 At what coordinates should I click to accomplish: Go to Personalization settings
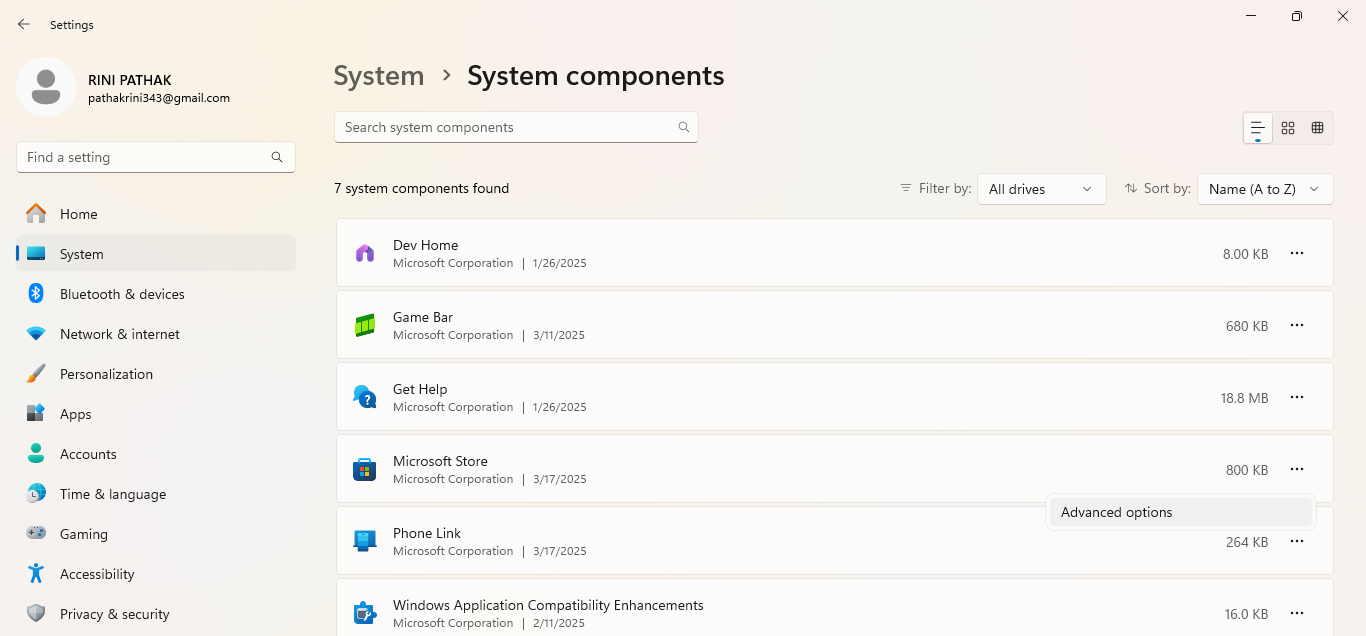106,374
